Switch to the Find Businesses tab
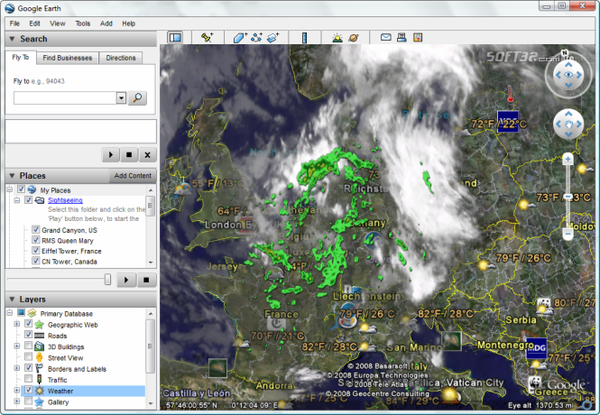 pyautogui.click(x=68, y=58)
